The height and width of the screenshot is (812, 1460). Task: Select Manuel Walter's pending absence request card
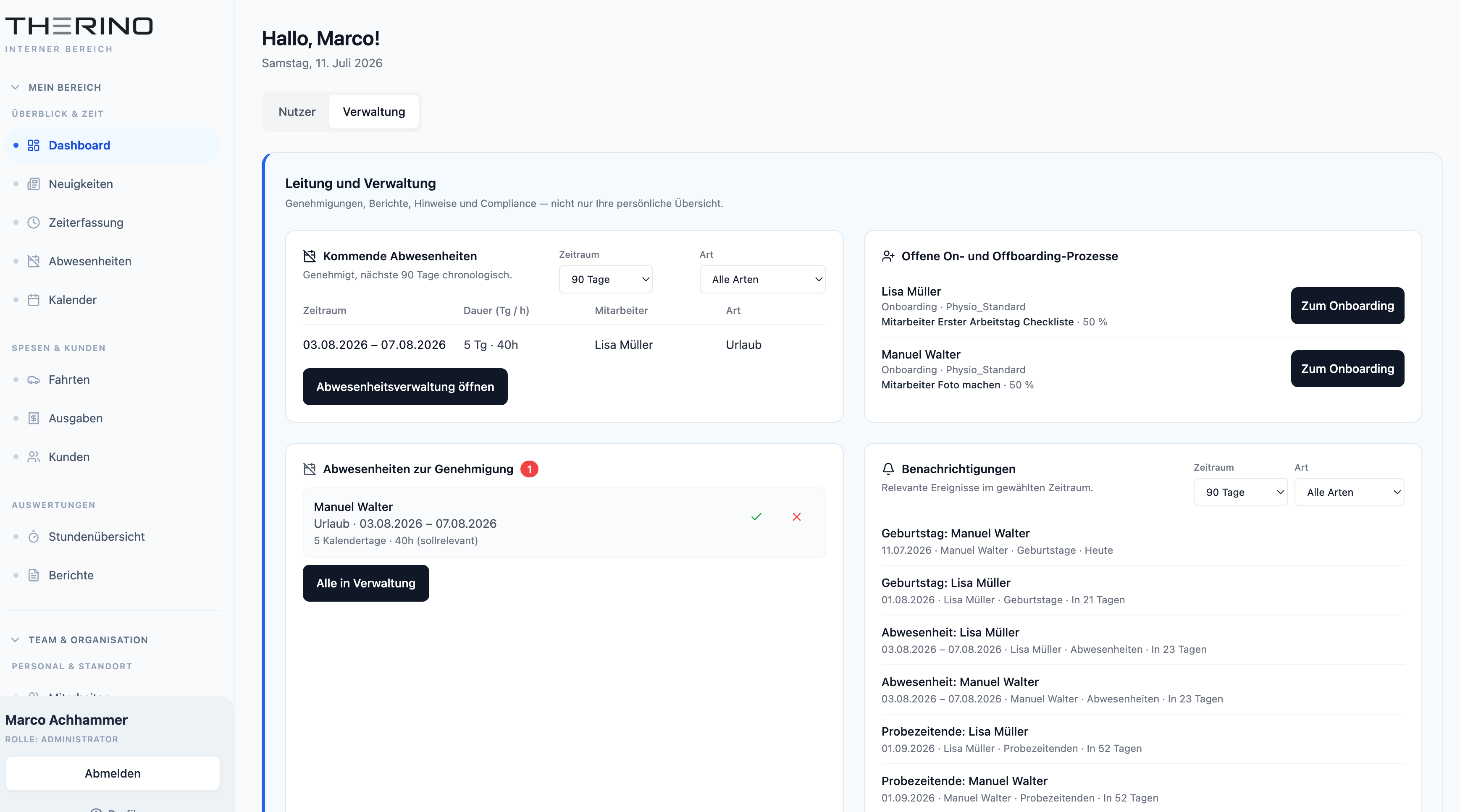pos(564,522)
